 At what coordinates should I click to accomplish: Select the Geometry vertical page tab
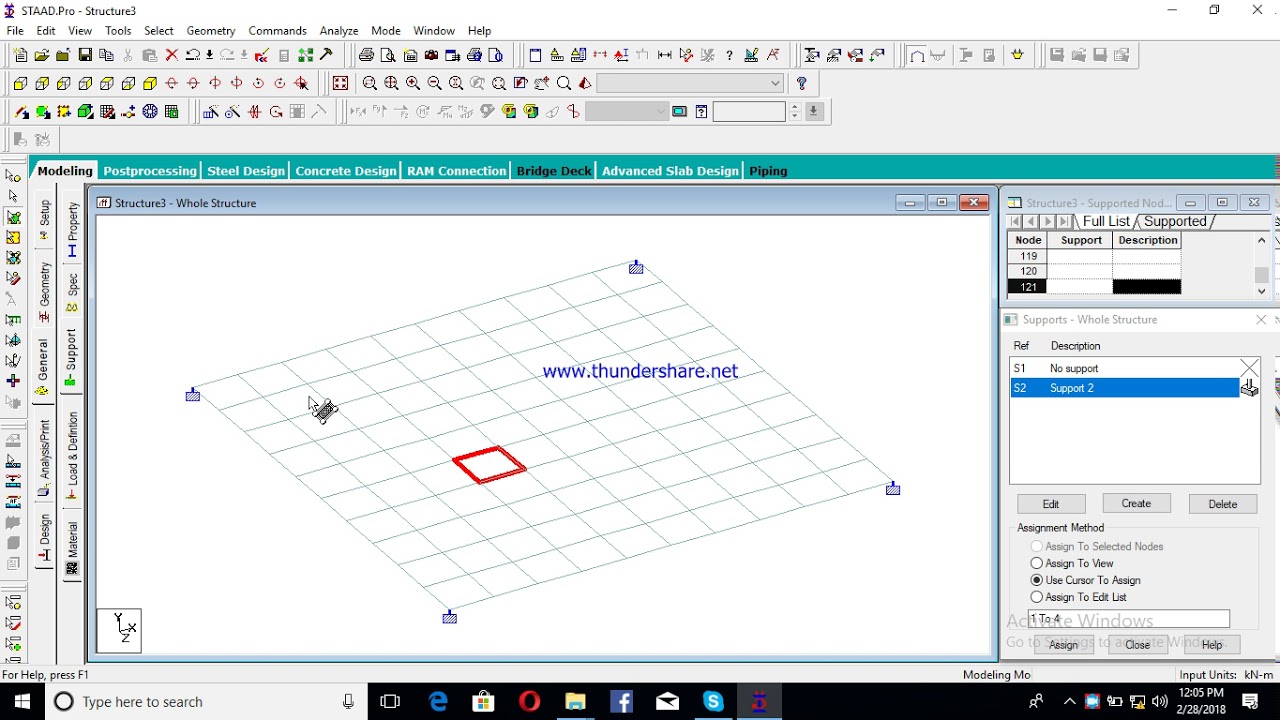click(x=44, y=291)
